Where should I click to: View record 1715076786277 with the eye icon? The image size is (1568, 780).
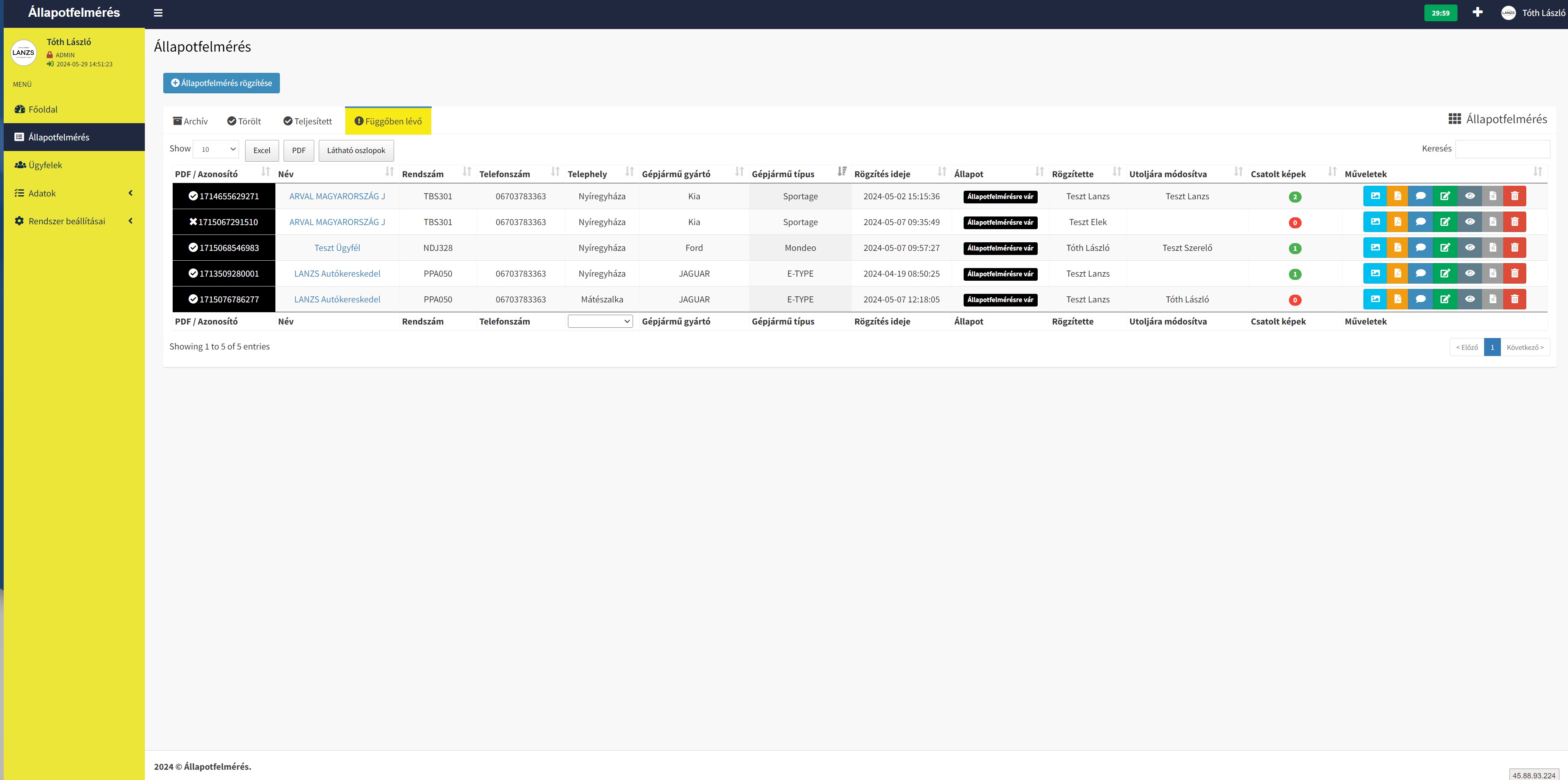click(1469, 299)
